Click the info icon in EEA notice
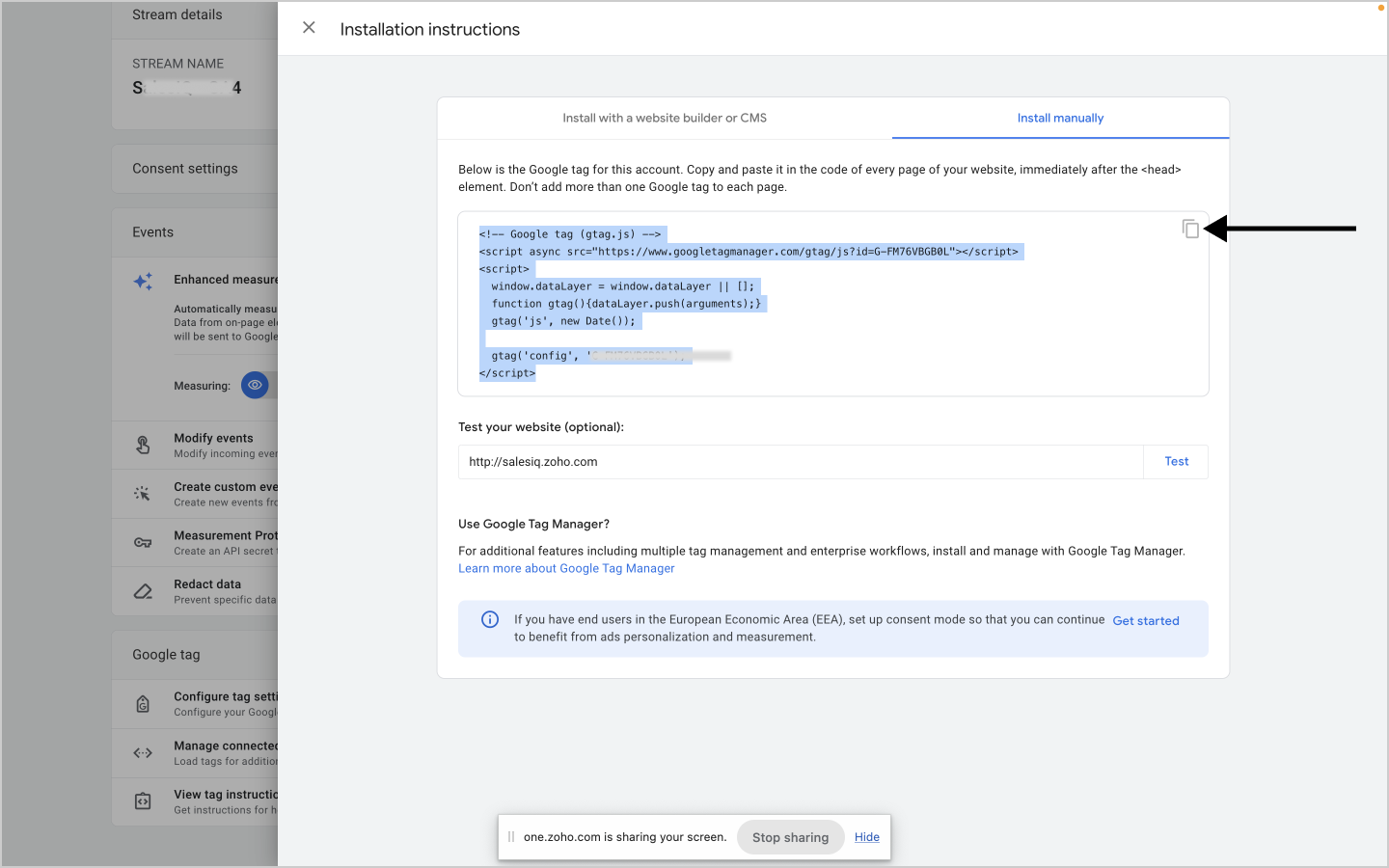 (490, 620)
